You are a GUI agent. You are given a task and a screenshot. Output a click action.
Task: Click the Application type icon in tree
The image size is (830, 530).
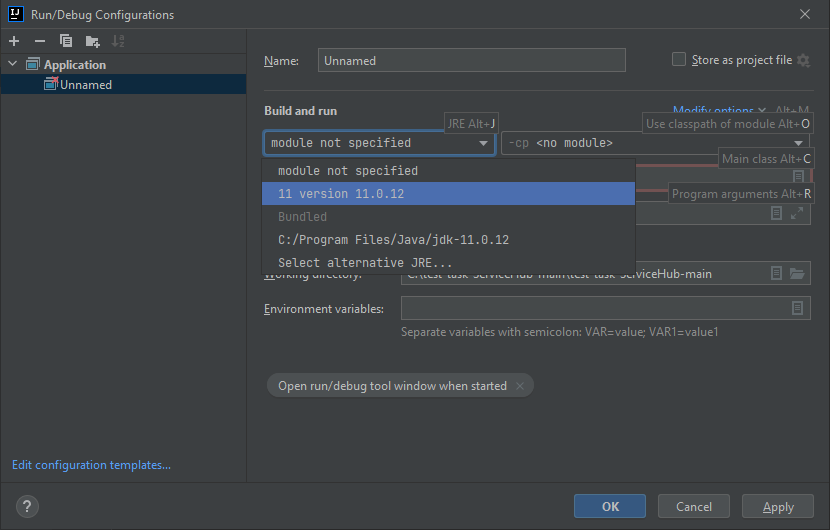tap(33, 65)
